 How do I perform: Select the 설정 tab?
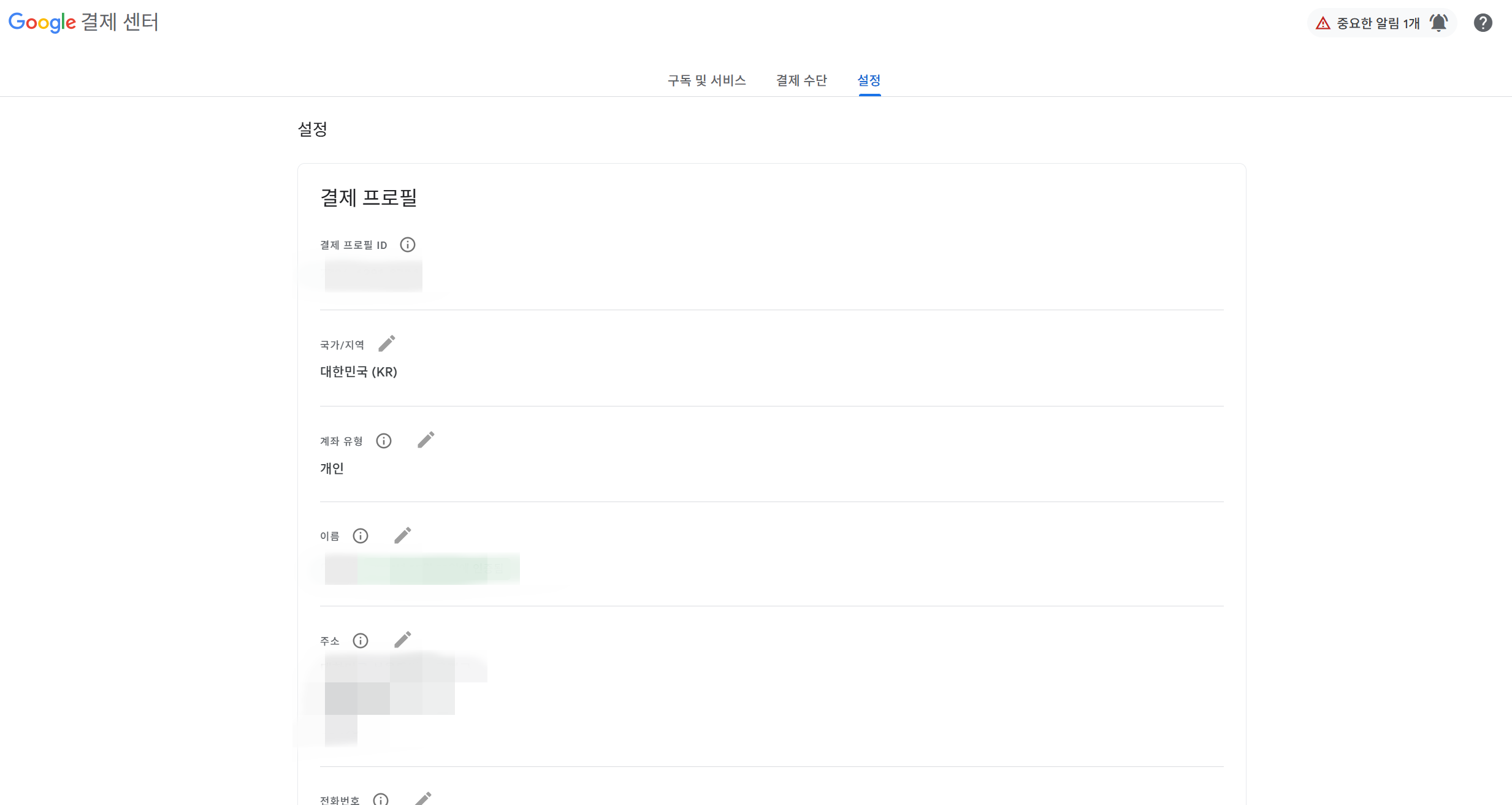[869, 80]
